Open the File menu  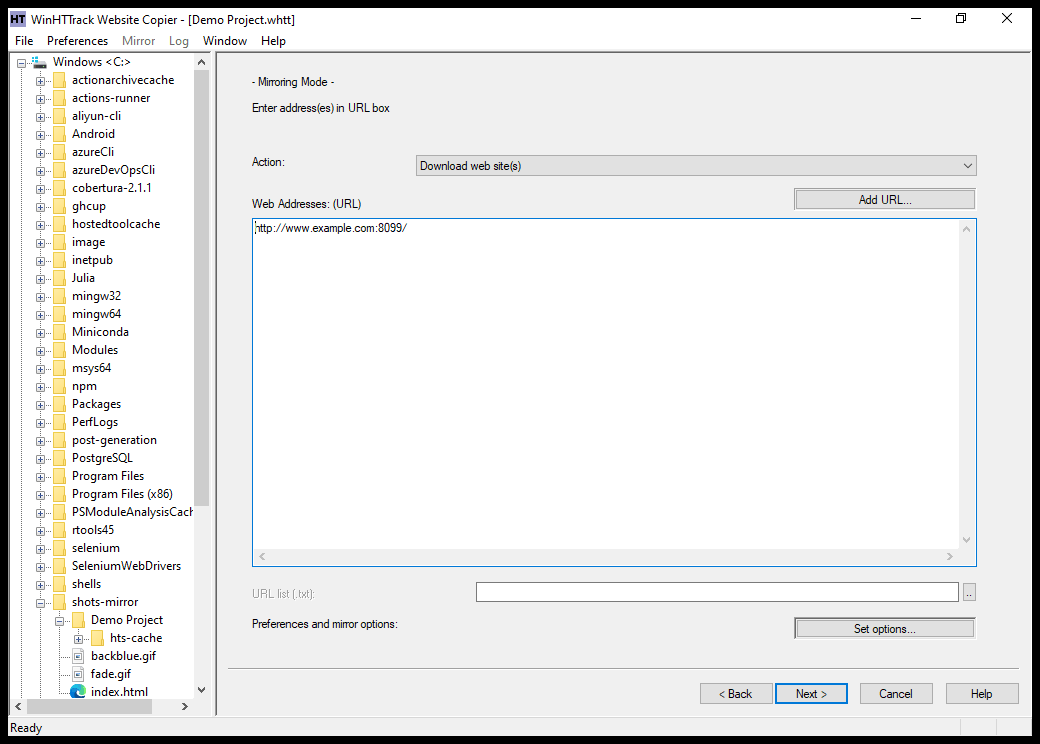click(x=24, y=41)
